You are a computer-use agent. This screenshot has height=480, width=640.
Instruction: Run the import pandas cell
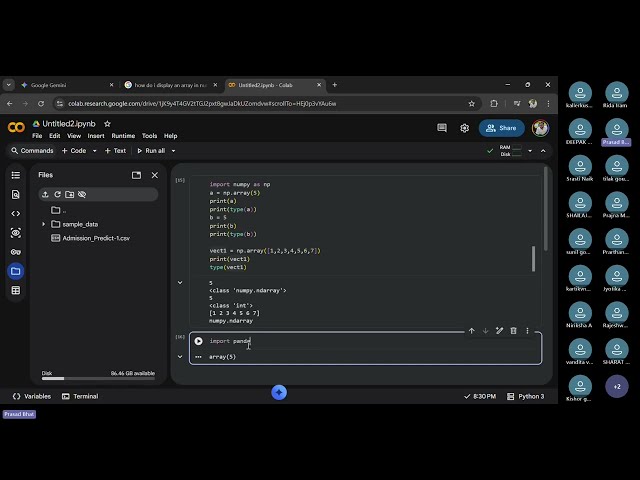tap(198, 341)
